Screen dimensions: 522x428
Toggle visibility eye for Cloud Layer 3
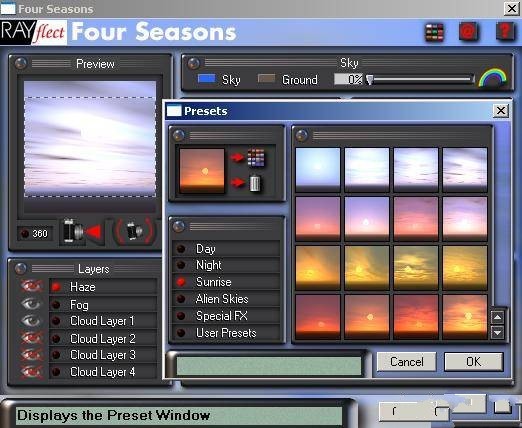pos(31,355)
